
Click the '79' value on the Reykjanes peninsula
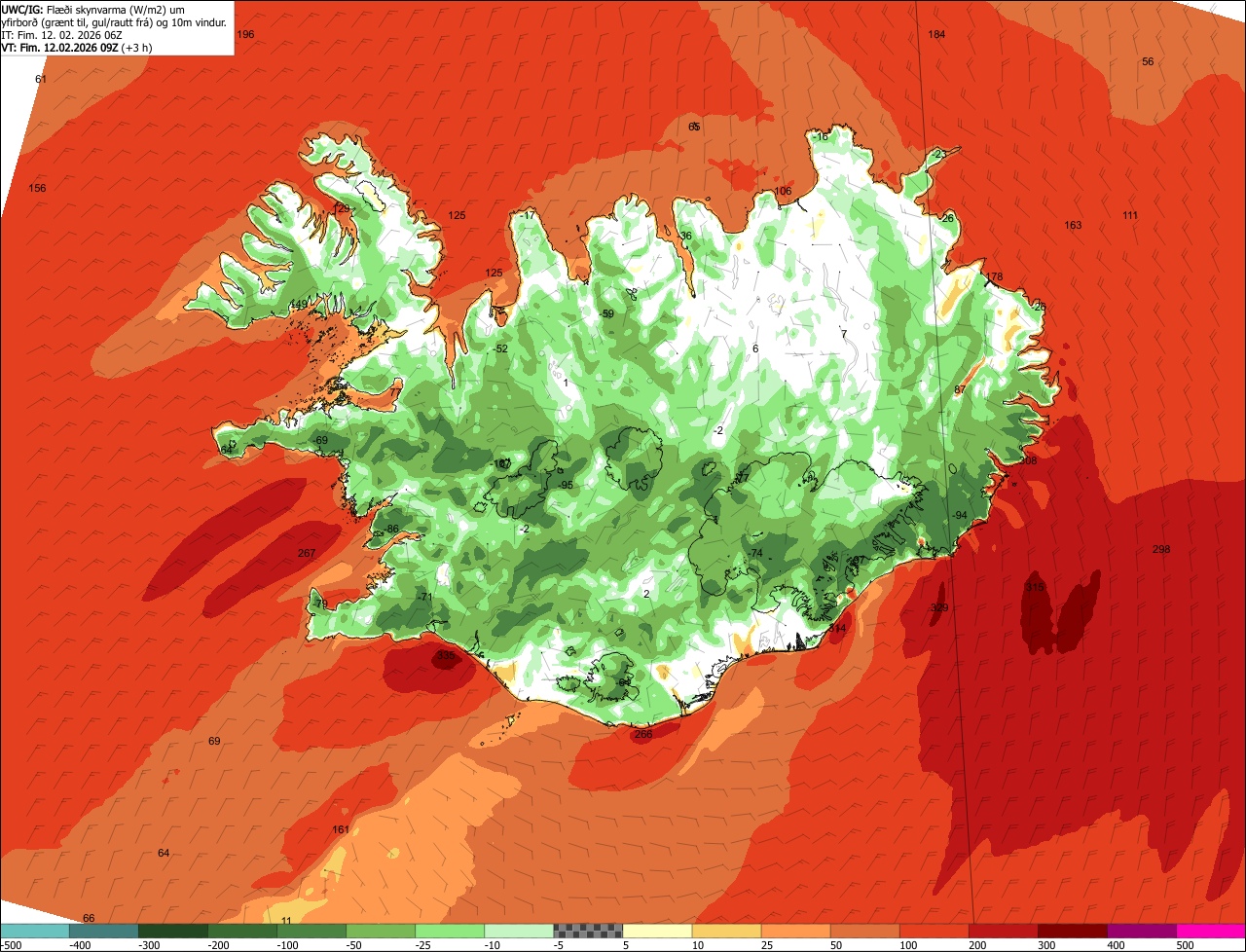click(322, 604)
